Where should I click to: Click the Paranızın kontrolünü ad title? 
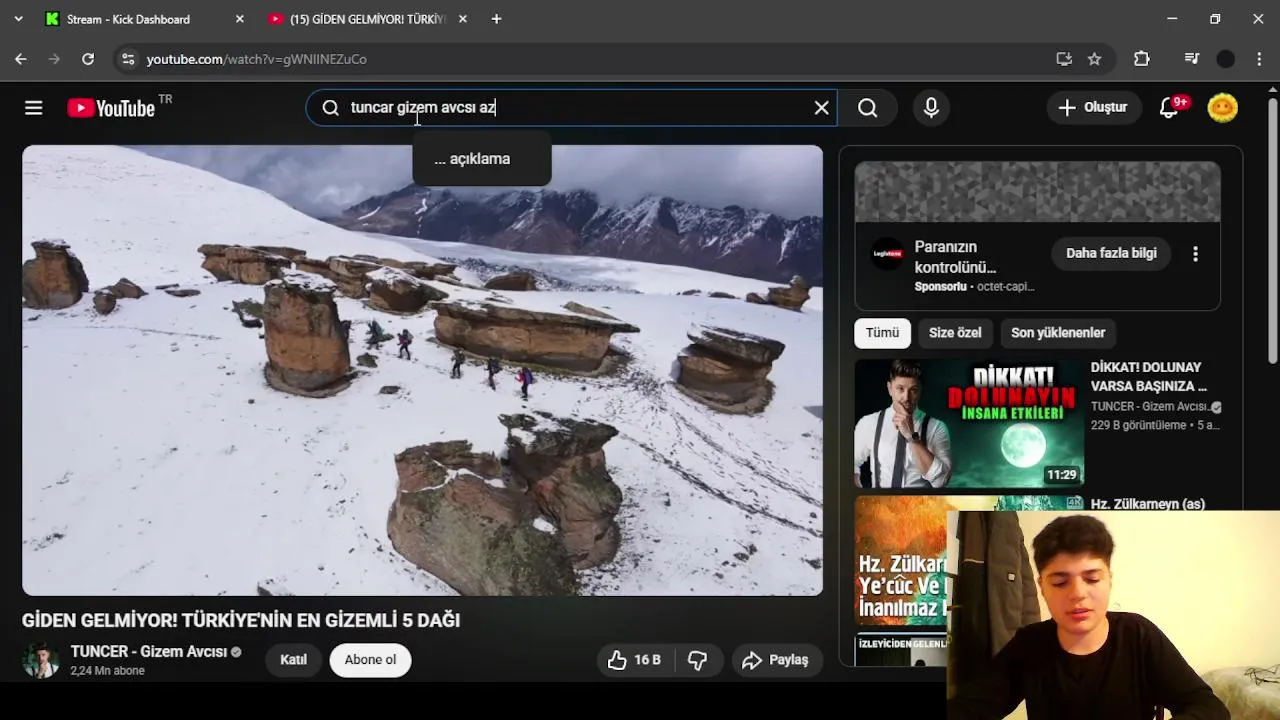point(955,257)
